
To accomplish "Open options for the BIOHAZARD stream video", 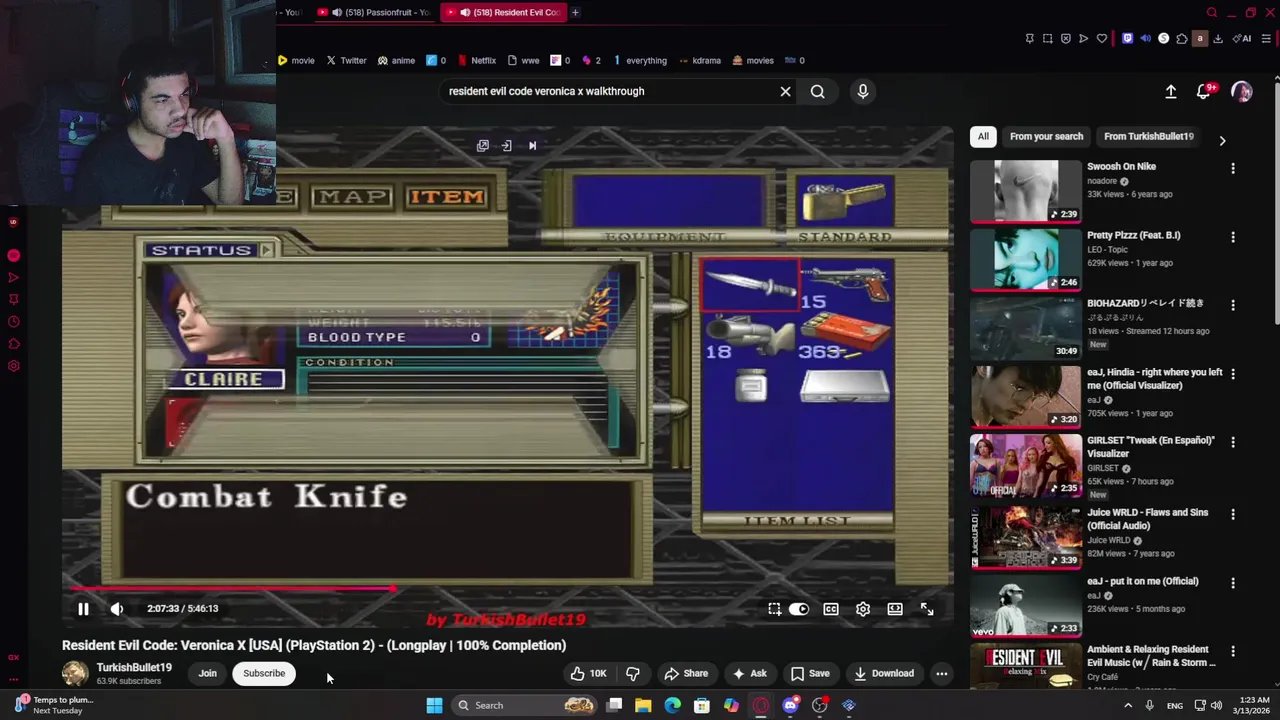I will [x=1233, y=306].
